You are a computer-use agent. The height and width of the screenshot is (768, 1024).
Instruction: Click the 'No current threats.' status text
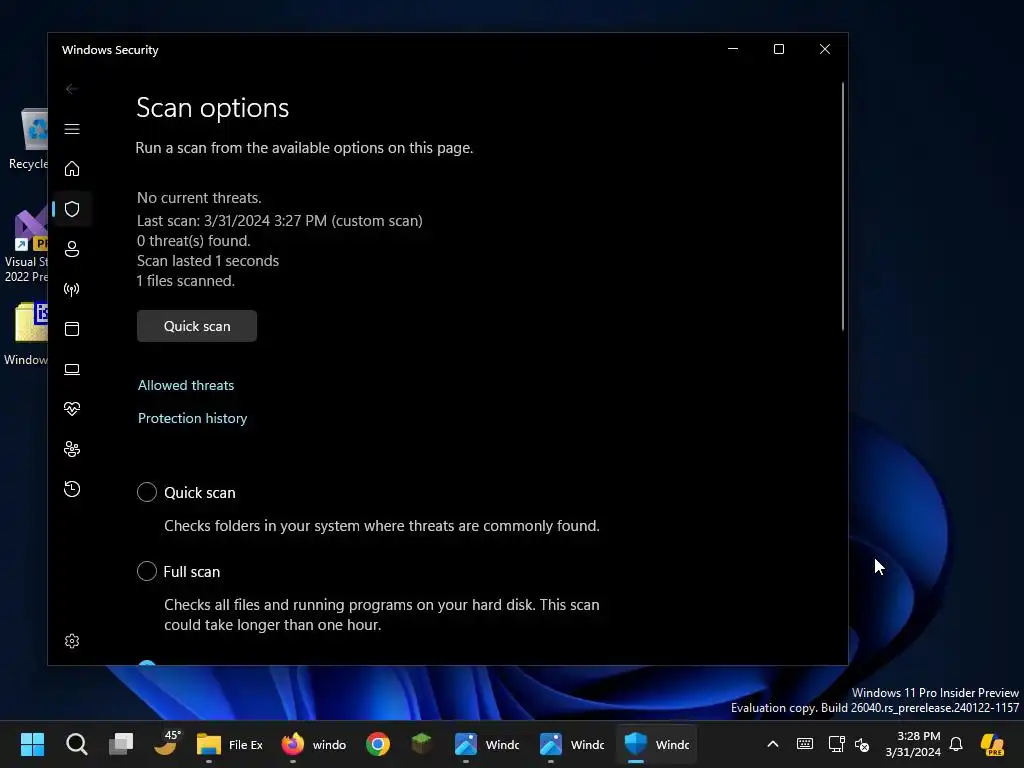pos(199,198)
